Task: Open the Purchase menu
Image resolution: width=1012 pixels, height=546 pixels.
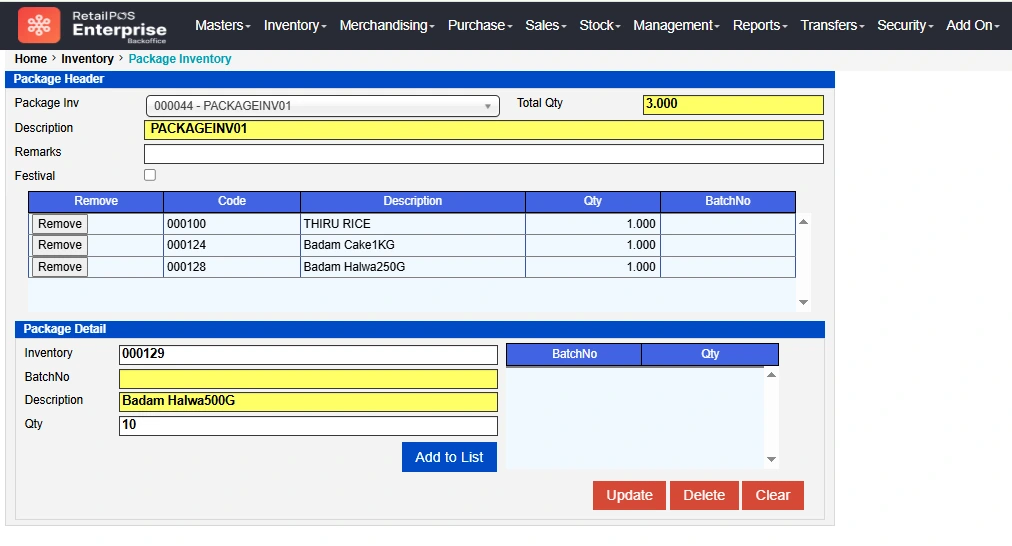Action: click(x=480, y=25)
